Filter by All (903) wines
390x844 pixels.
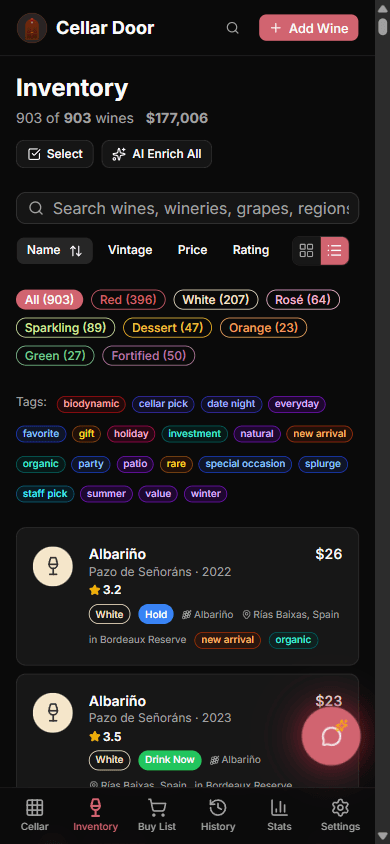click(x=49, y=299)
